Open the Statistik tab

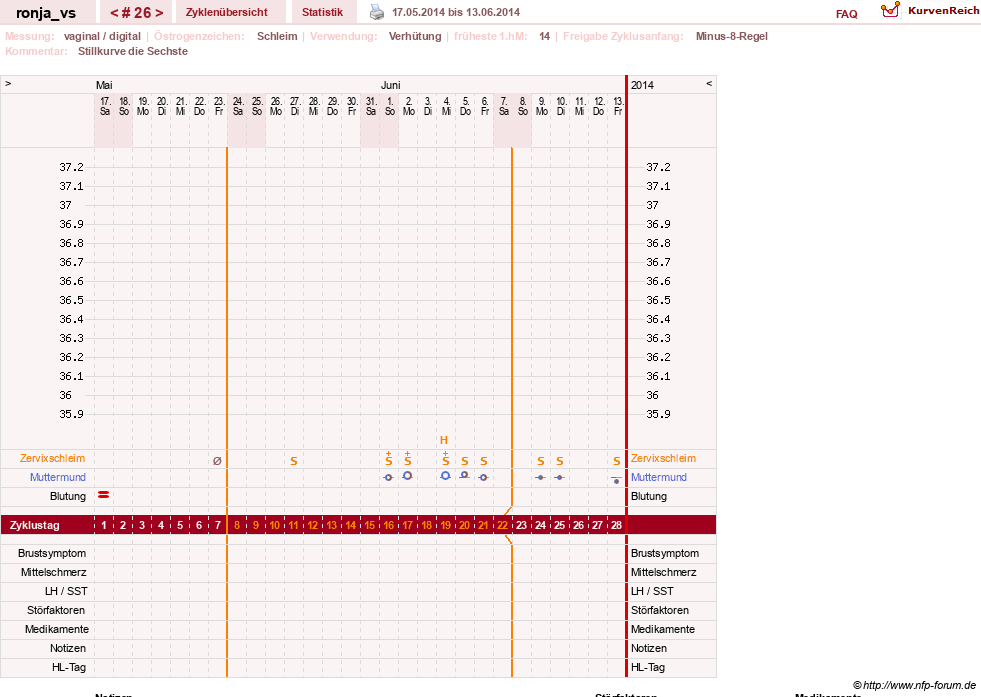coord(322,12)
